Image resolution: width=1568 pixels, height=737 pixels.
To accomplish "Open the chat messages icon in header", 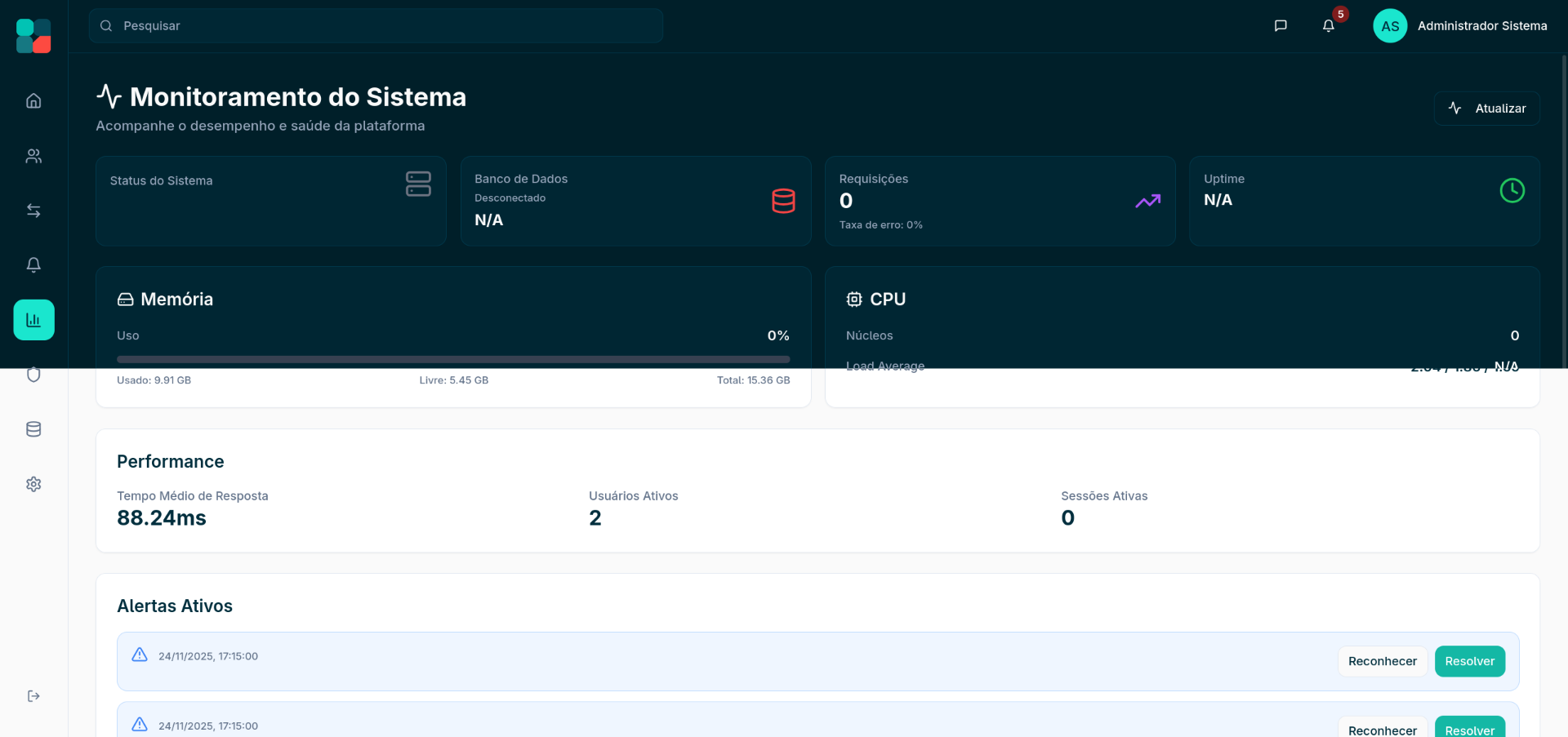I will [x=1281, y=26].
